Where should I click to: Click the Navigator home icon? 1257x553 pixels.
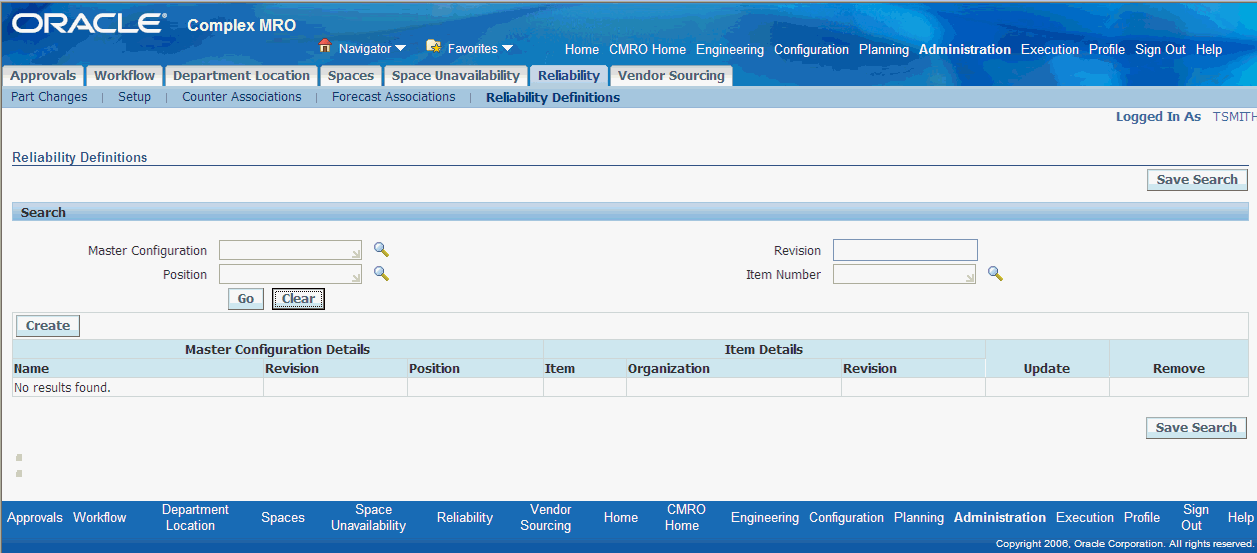click(324, 46)
